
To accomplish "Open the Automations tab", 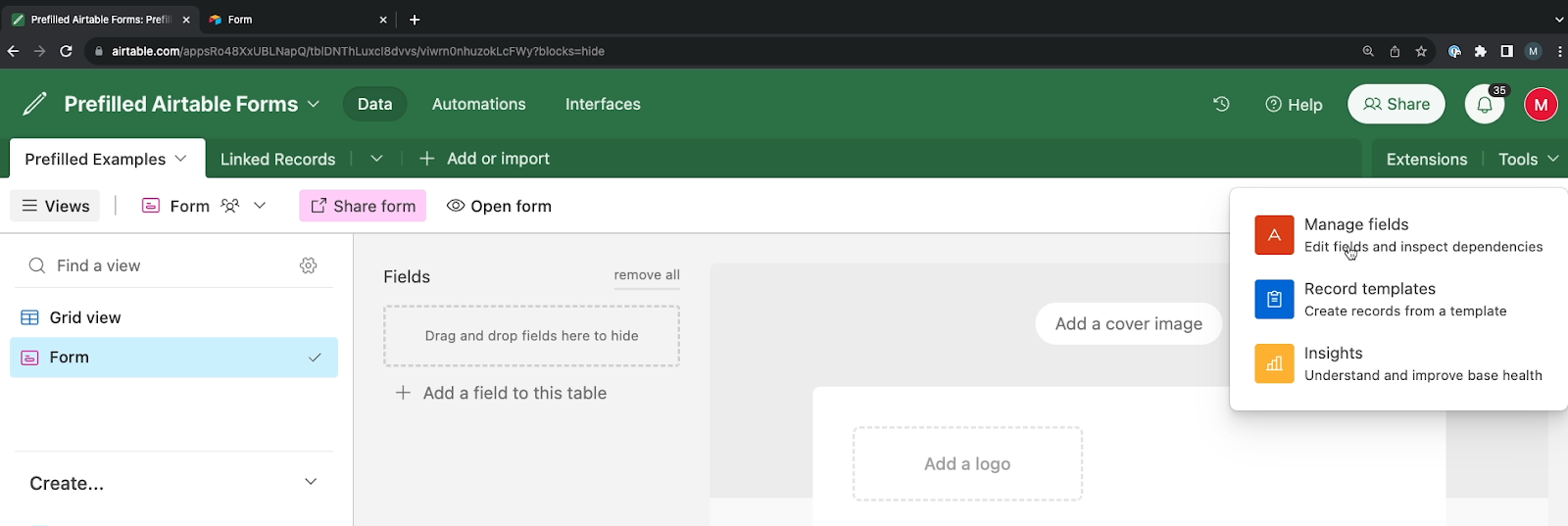I will (x=479, y=104).
